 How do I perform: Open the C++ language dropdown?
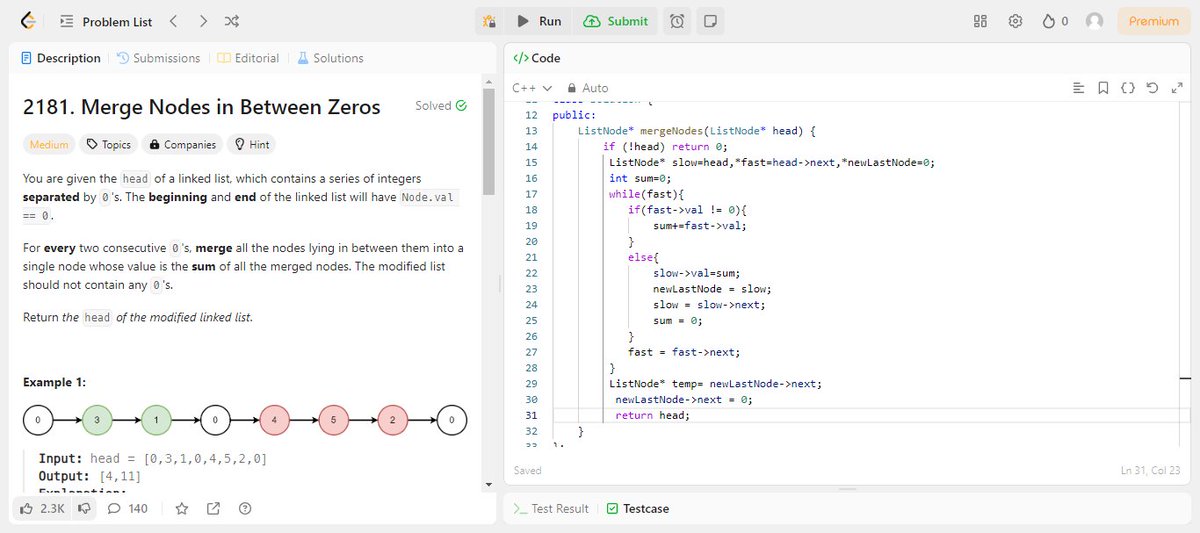532,88
